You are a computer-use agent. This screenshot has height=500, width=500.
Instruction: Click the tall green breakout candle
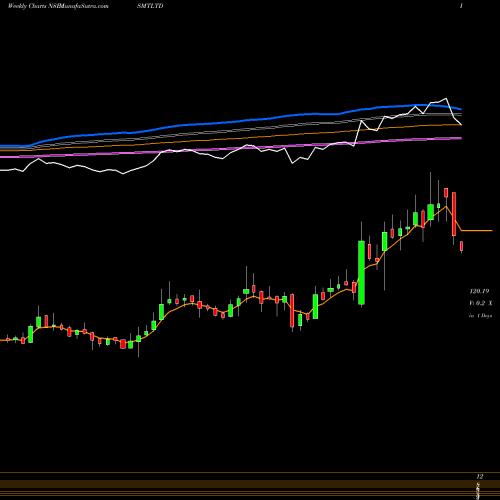[361, 272]
